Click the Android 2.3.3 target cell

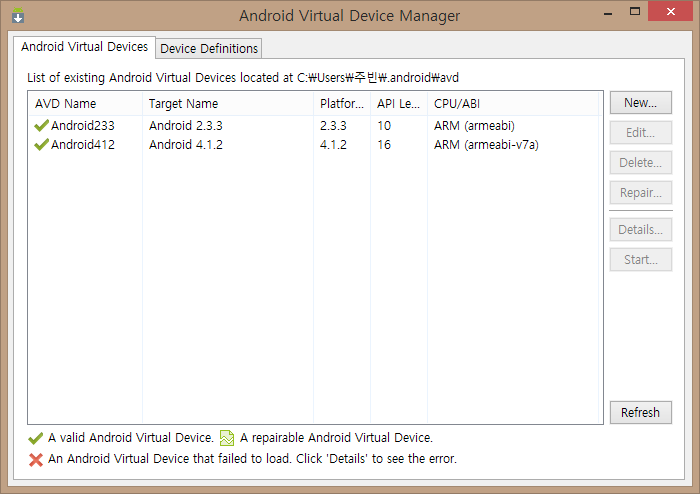[186, 126]
